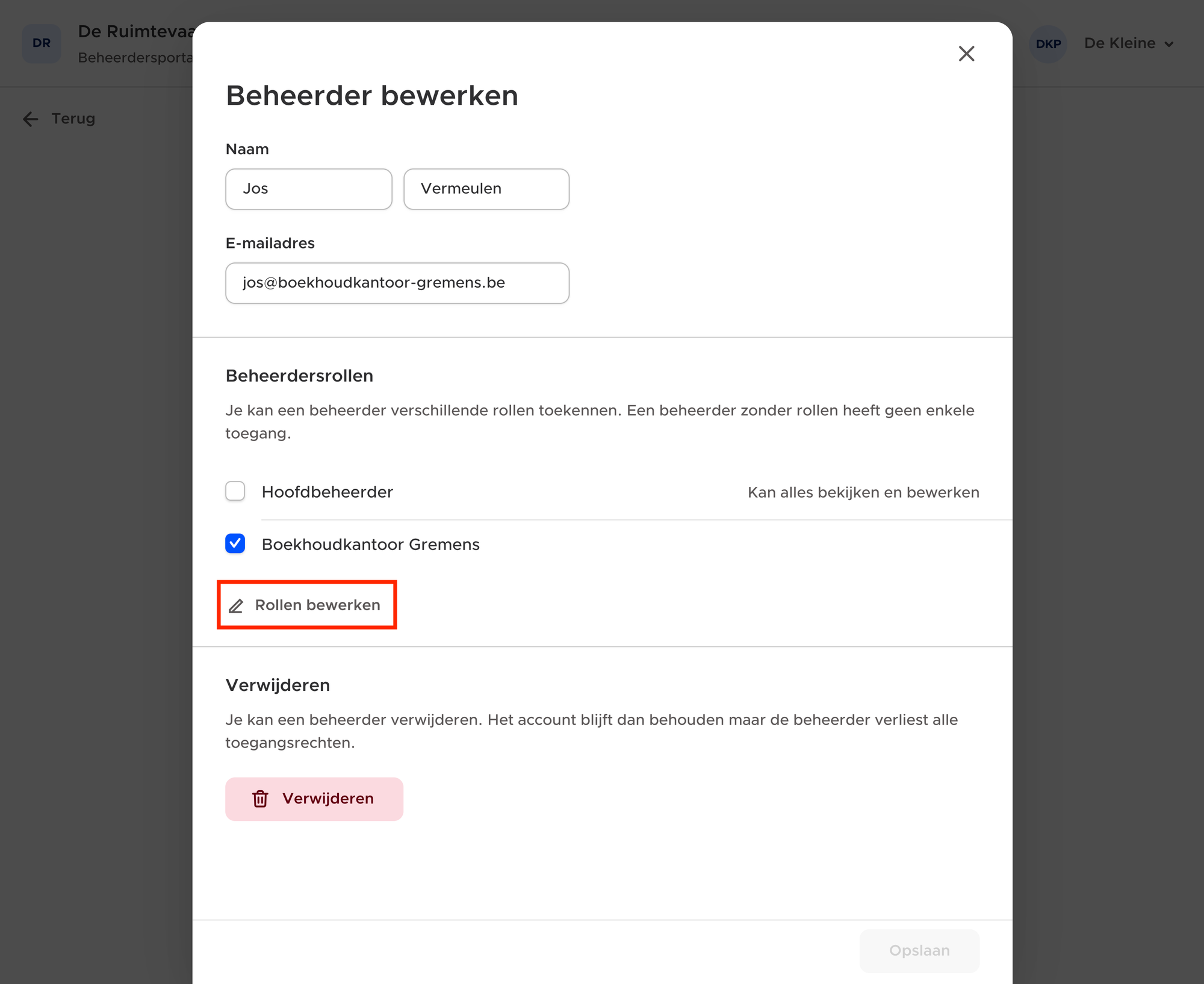Click the pencil icon beside Rollen bewerken
This screenshot has height=984, width=1204.
tap(236, 606)
